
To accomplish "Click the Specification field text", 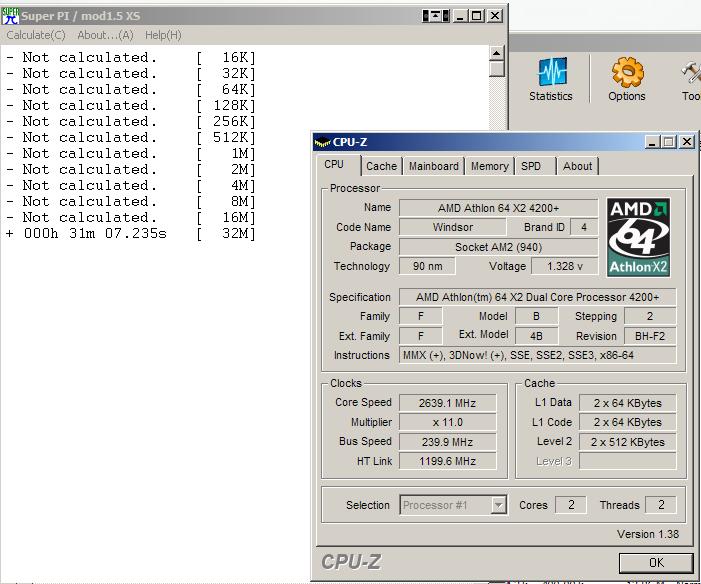I will coord(537,297).
